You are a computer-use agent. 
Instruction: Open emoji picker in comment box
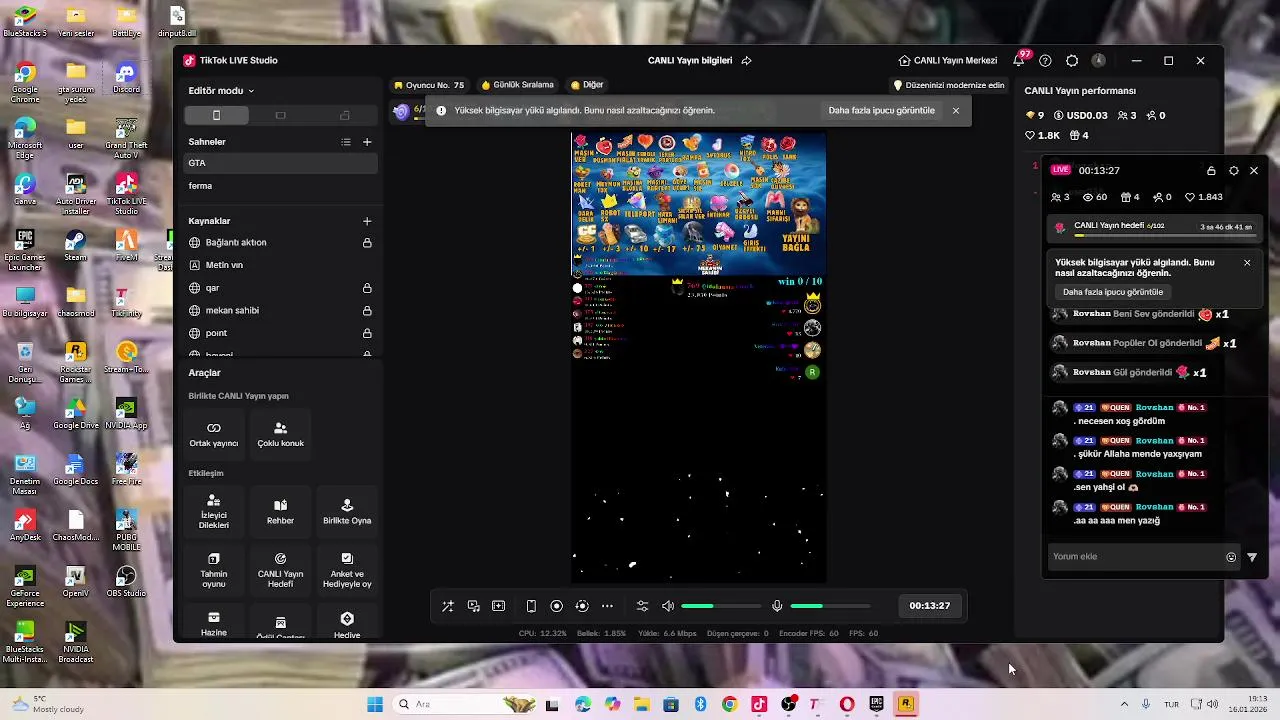(x=1231, y=557)
